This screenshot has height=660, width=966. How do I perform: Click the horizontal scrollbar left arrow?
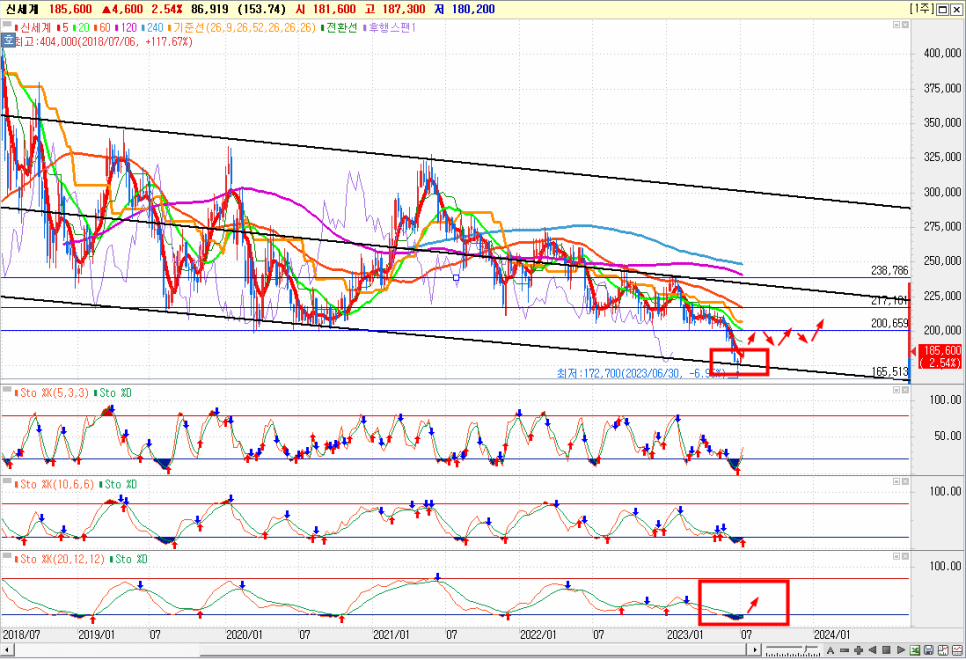point(6,650)
